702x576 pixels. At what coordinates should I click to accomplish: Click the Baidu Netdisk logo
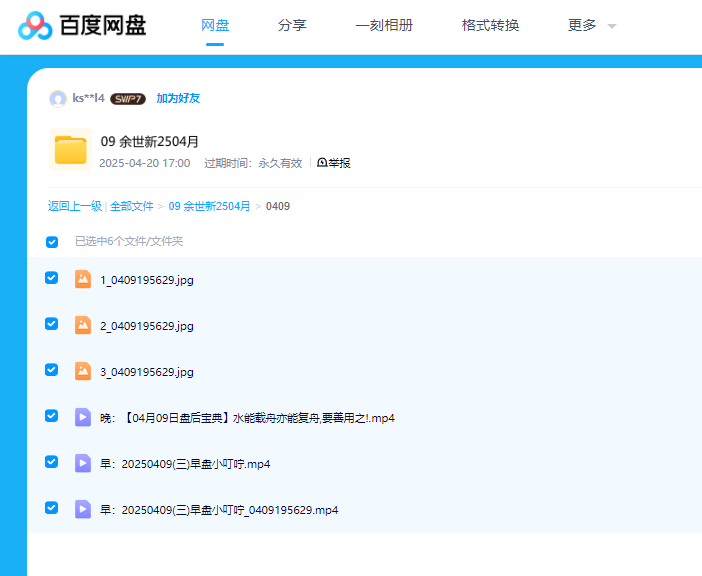tap(82, 26)
